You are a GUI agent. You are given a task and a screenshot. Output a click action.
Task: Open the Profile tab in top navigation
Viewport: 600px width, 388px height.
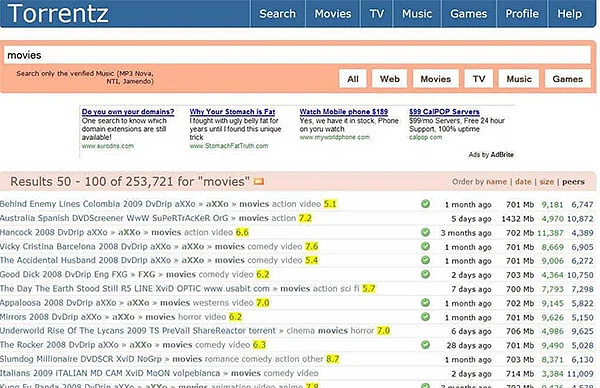click(x=522, y=14)
